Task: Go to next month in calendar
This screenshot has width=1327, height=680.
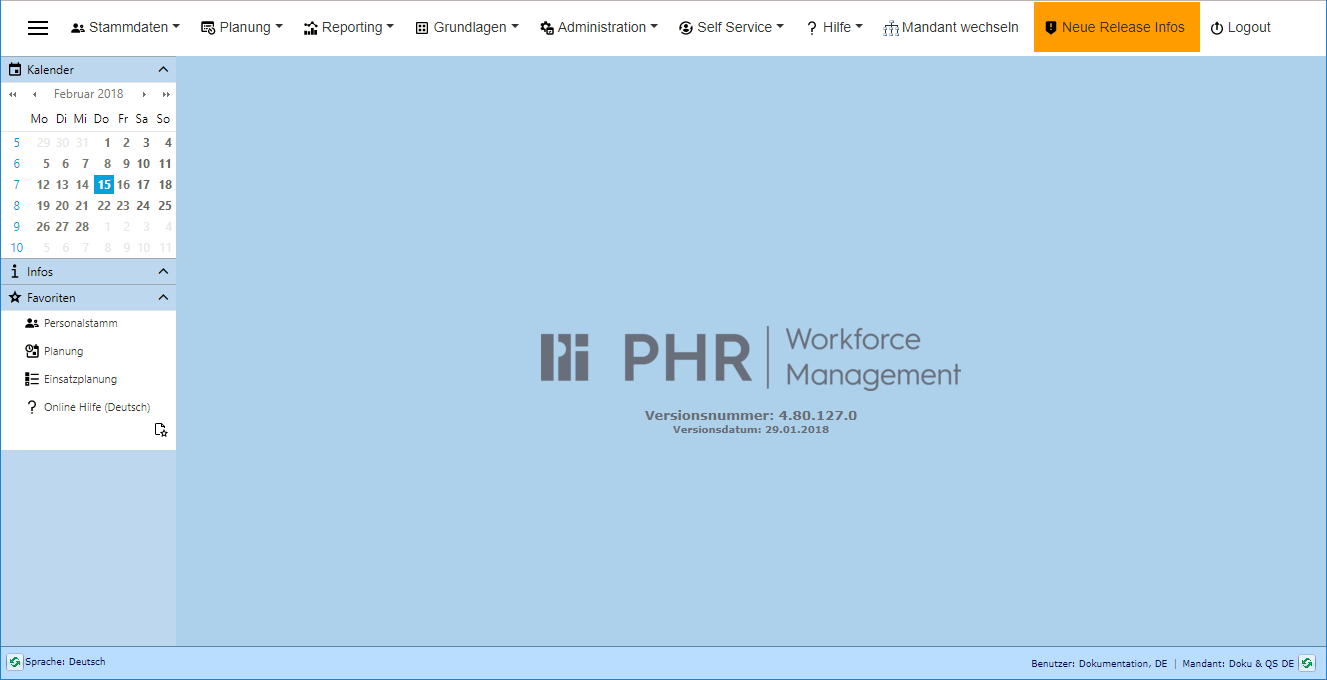Action: point(144,94)
